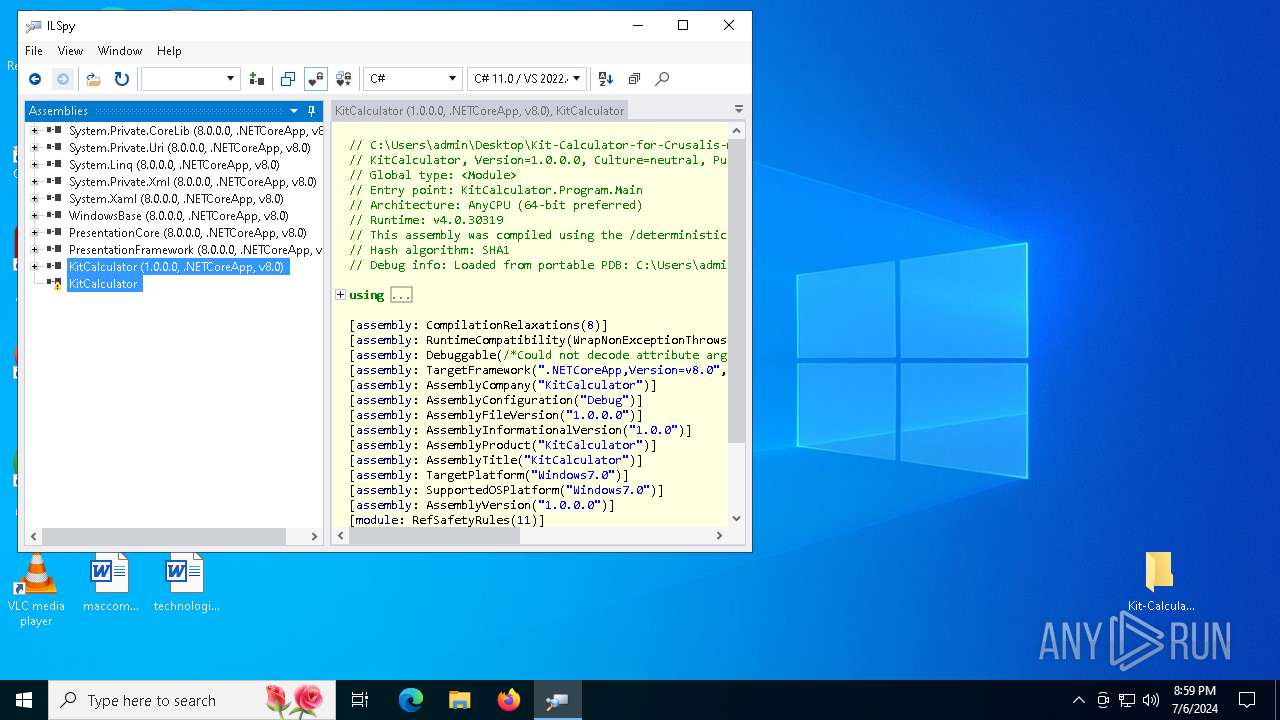Screen dimensions: 1280x720
Task: Open the File menu
Action: [34, 51]
